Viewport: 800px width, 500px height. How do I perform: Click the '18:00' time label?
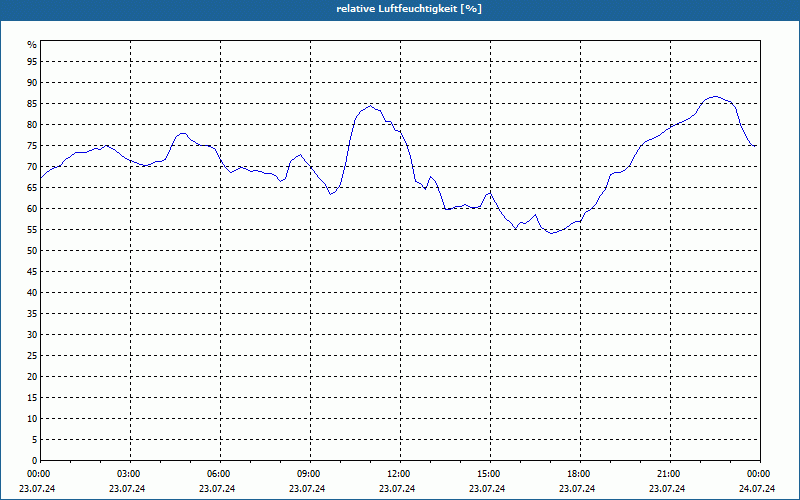(580, 474)
